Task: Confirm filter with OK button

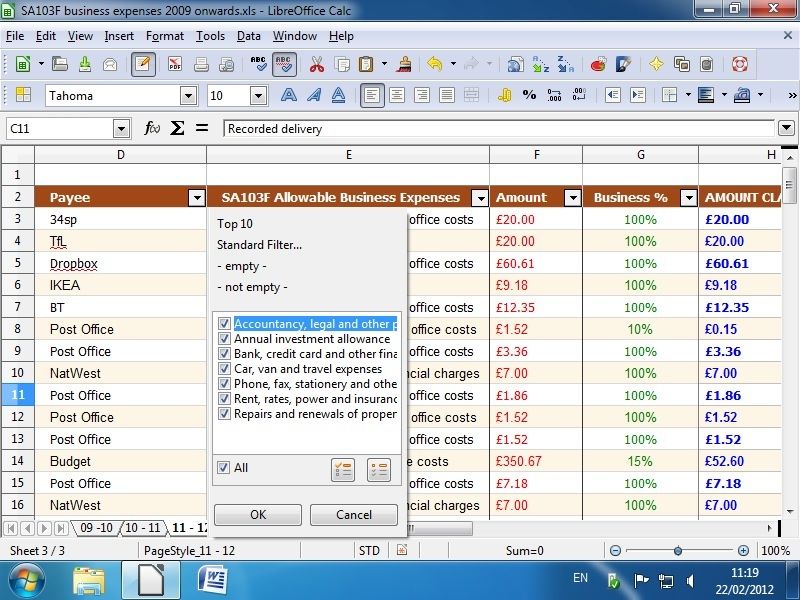Action: click(258, 515)
